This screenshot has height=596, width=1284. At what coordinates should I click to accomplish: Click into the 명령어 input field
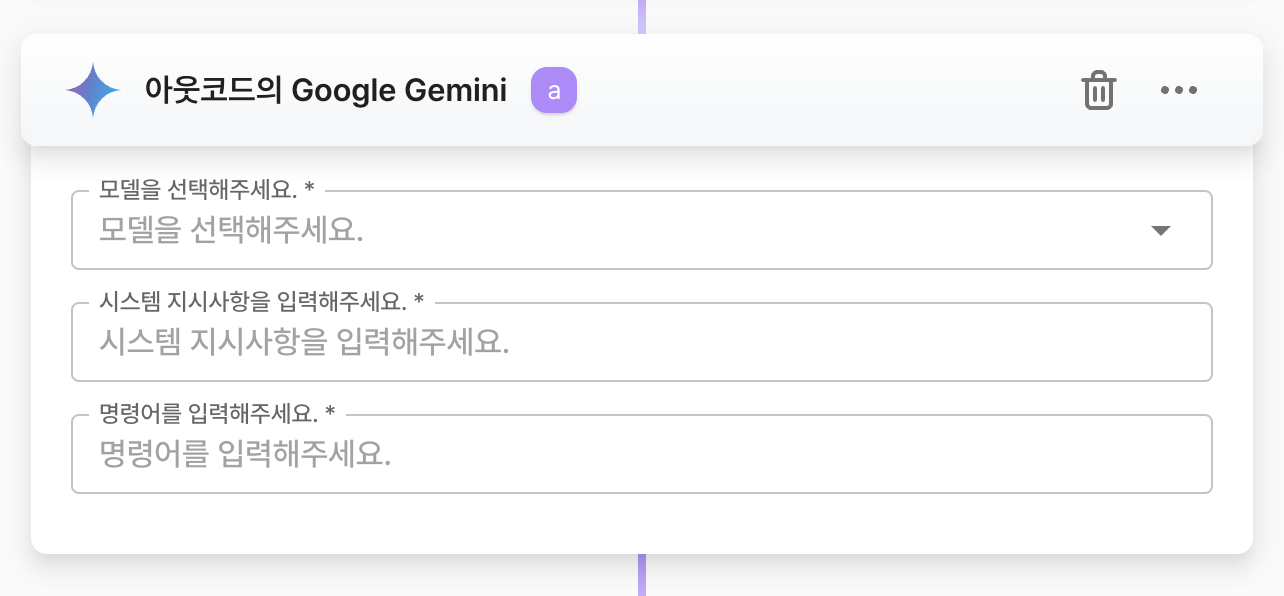(x=640, y=455)
